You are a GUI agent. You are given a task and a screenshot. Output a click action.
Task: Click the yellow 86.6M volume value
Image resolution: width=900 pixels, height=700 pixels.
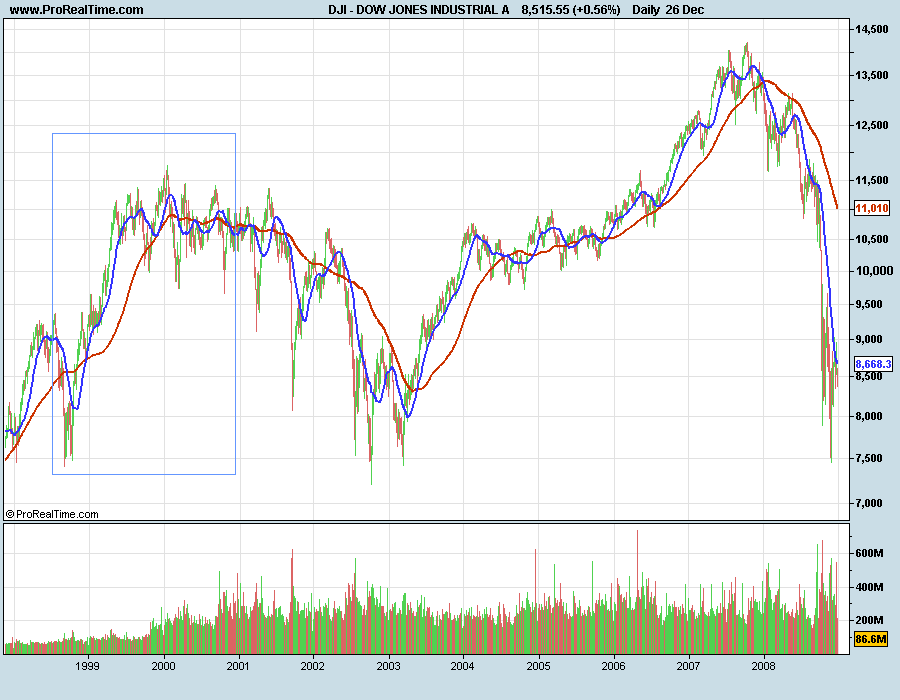coord(871,639)
